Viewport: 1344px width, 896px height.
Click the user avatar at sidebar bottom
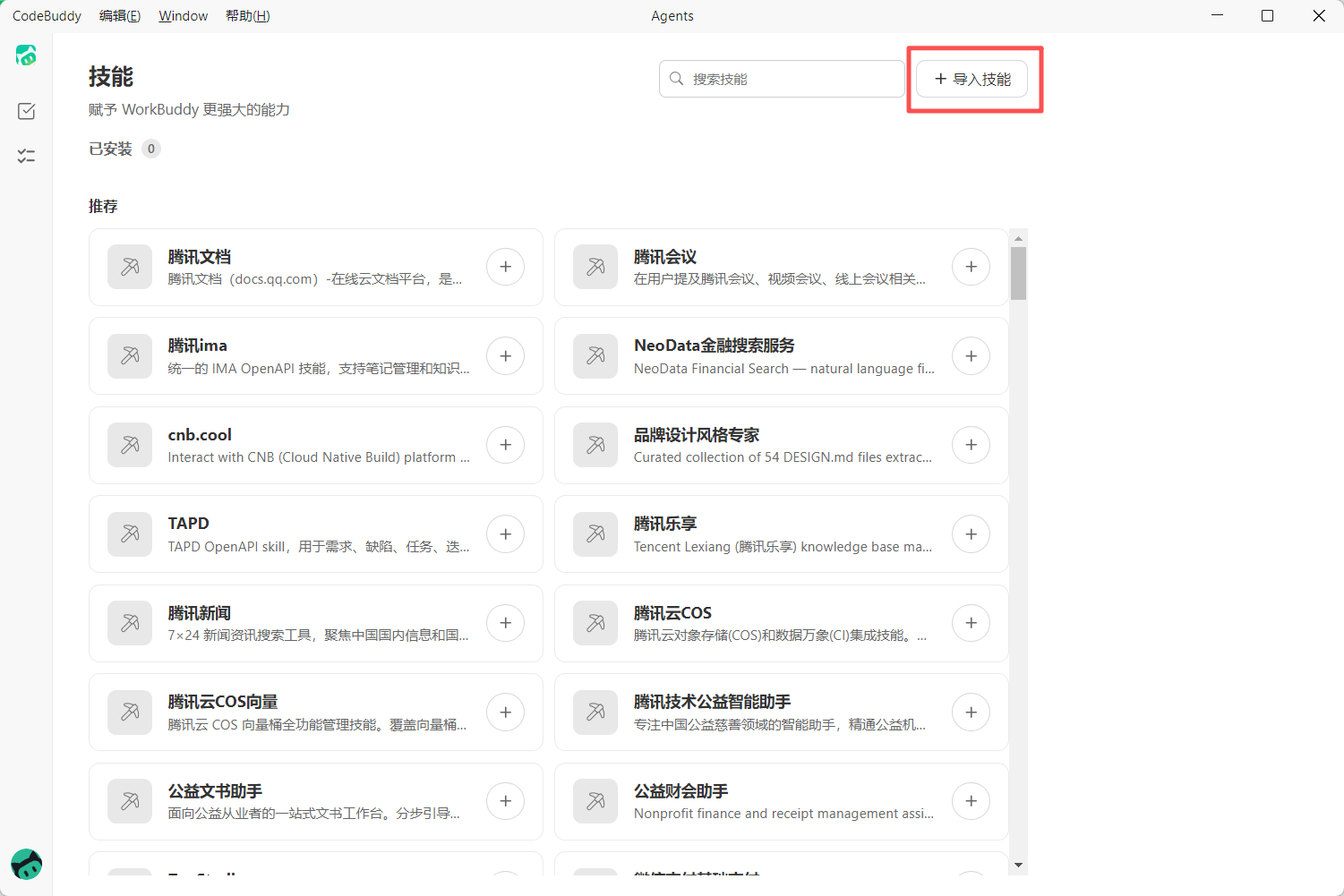click(x=26, y=865)
